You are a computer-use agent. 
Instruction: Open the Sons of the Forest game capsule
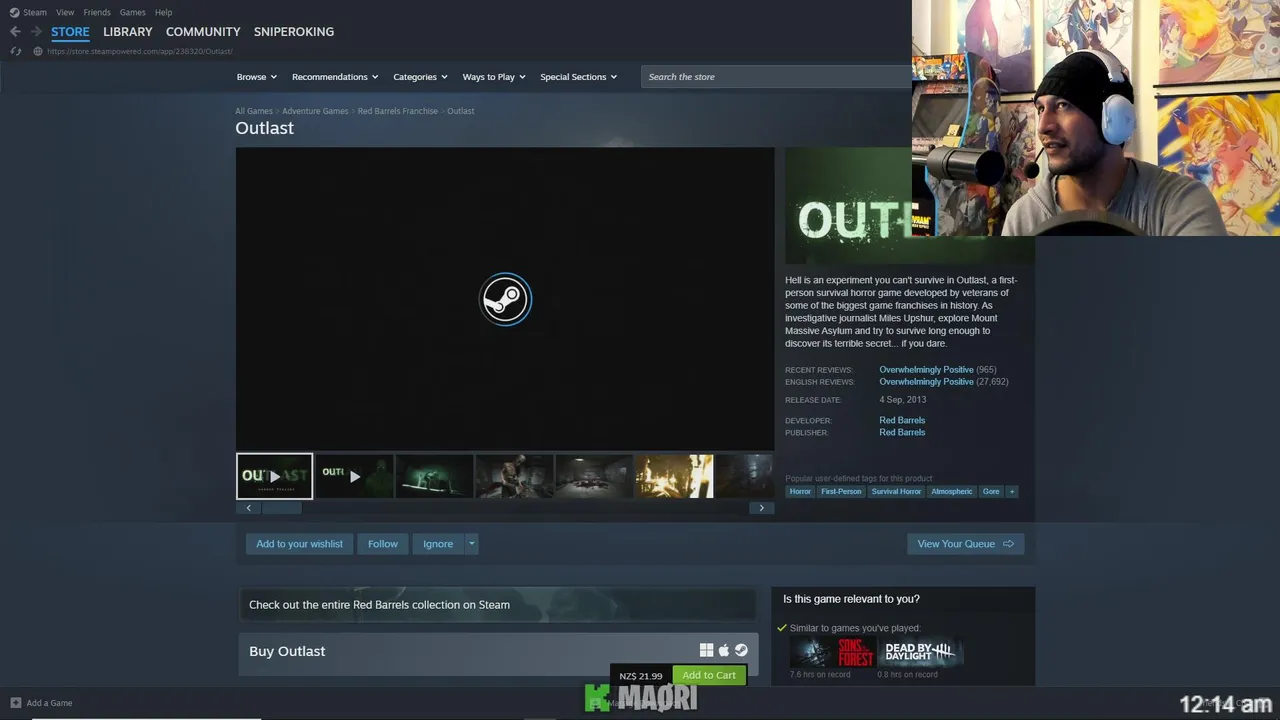pos(833,653)
